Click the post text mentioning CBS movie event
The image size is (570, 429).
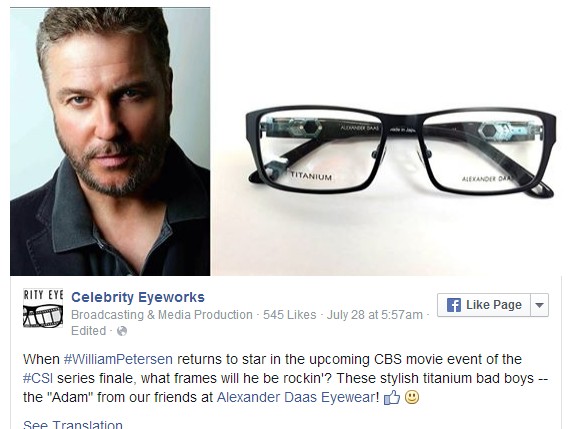(x=285, y=378)
